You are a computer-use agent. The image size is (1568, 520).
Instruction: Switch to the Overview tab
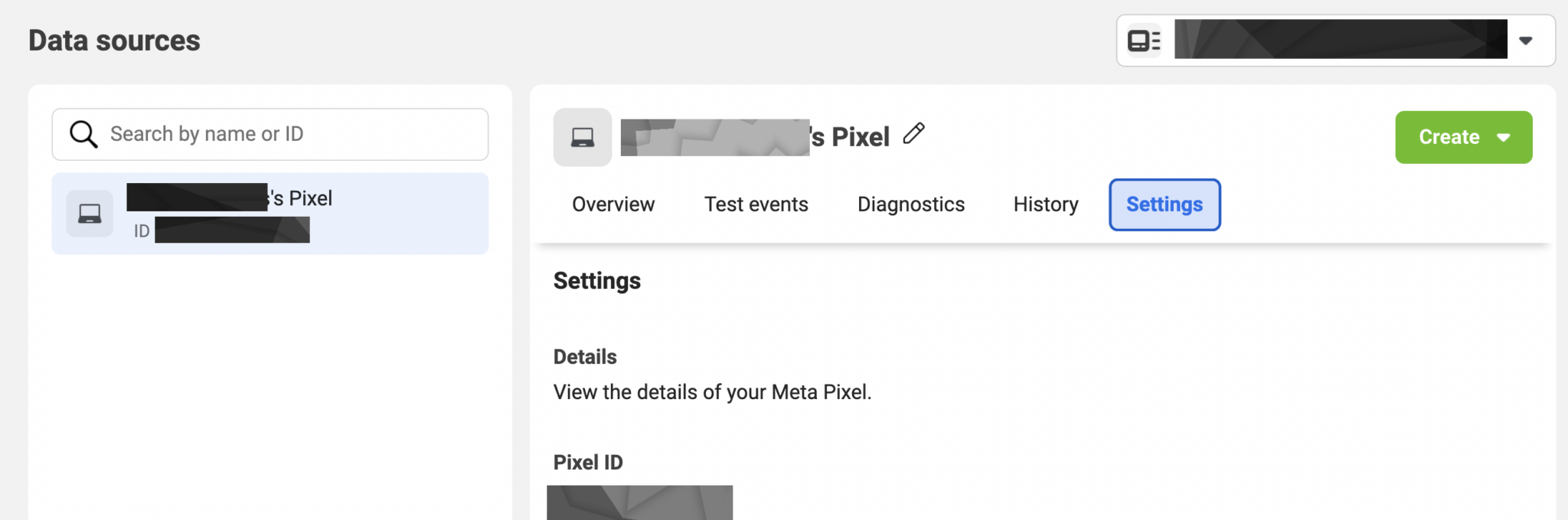click(x=613, y=204)
